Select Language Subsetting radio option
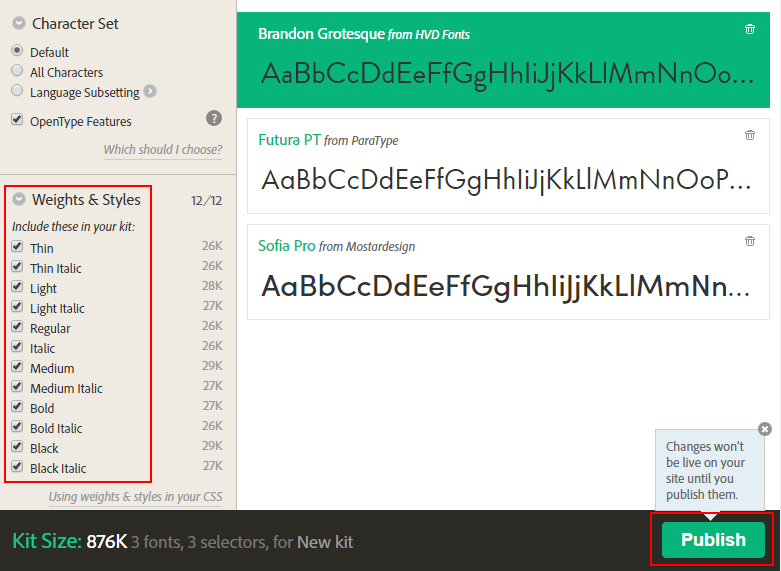Screen dimensions: 781x571 pyautogui.click(x=17, y=91)
